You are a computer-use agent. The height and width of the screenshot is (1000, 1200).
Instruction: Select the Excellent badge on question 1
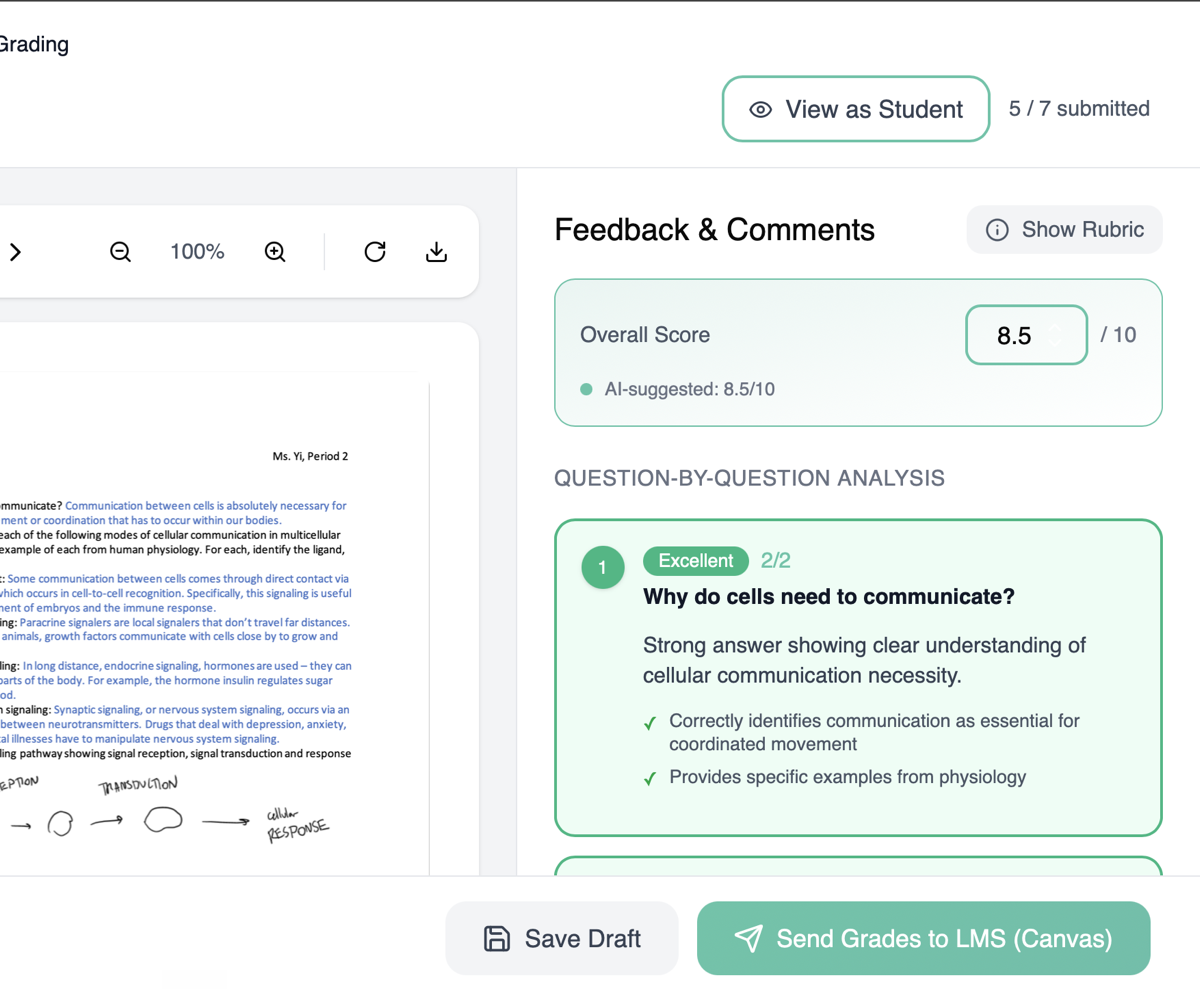tap(696, 561)
